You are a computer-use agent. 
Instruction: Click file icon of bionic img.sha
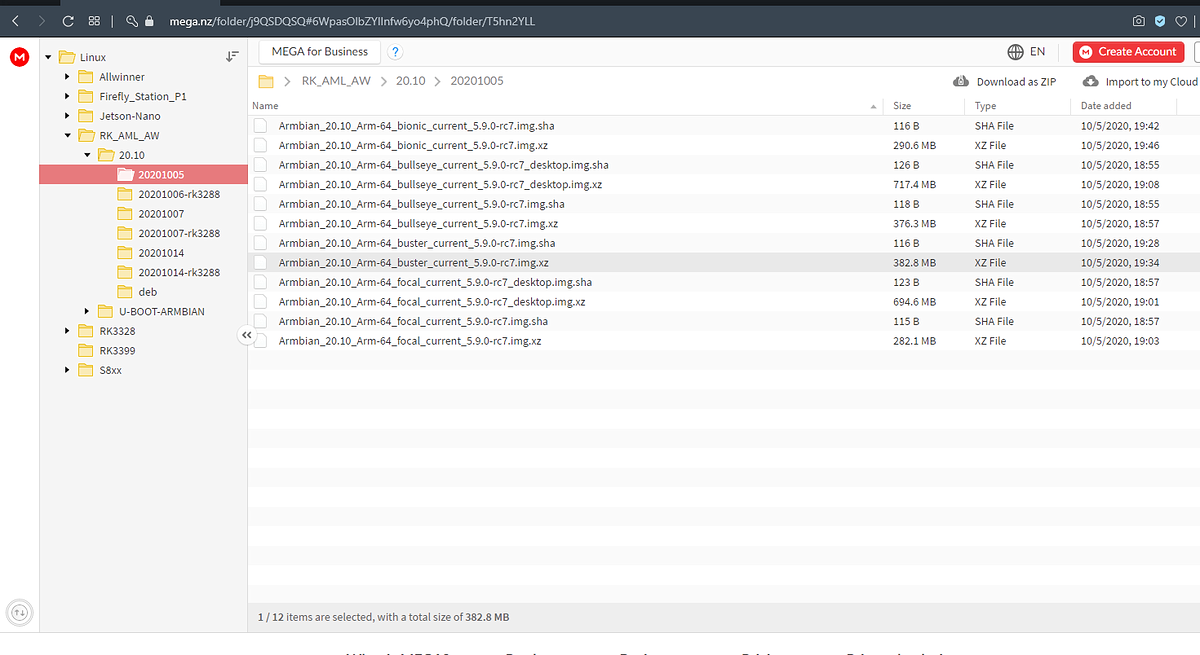point(260,126)
